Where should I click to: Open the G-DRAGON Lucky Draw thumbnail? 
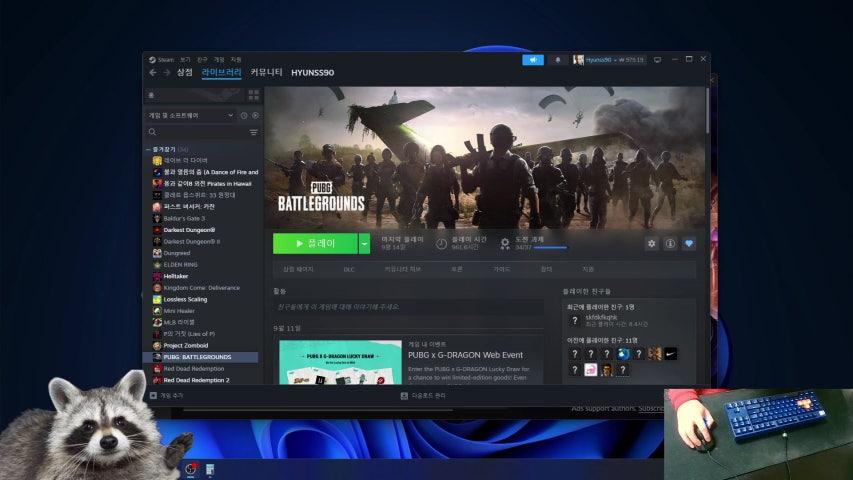click(x=341, y=362)
